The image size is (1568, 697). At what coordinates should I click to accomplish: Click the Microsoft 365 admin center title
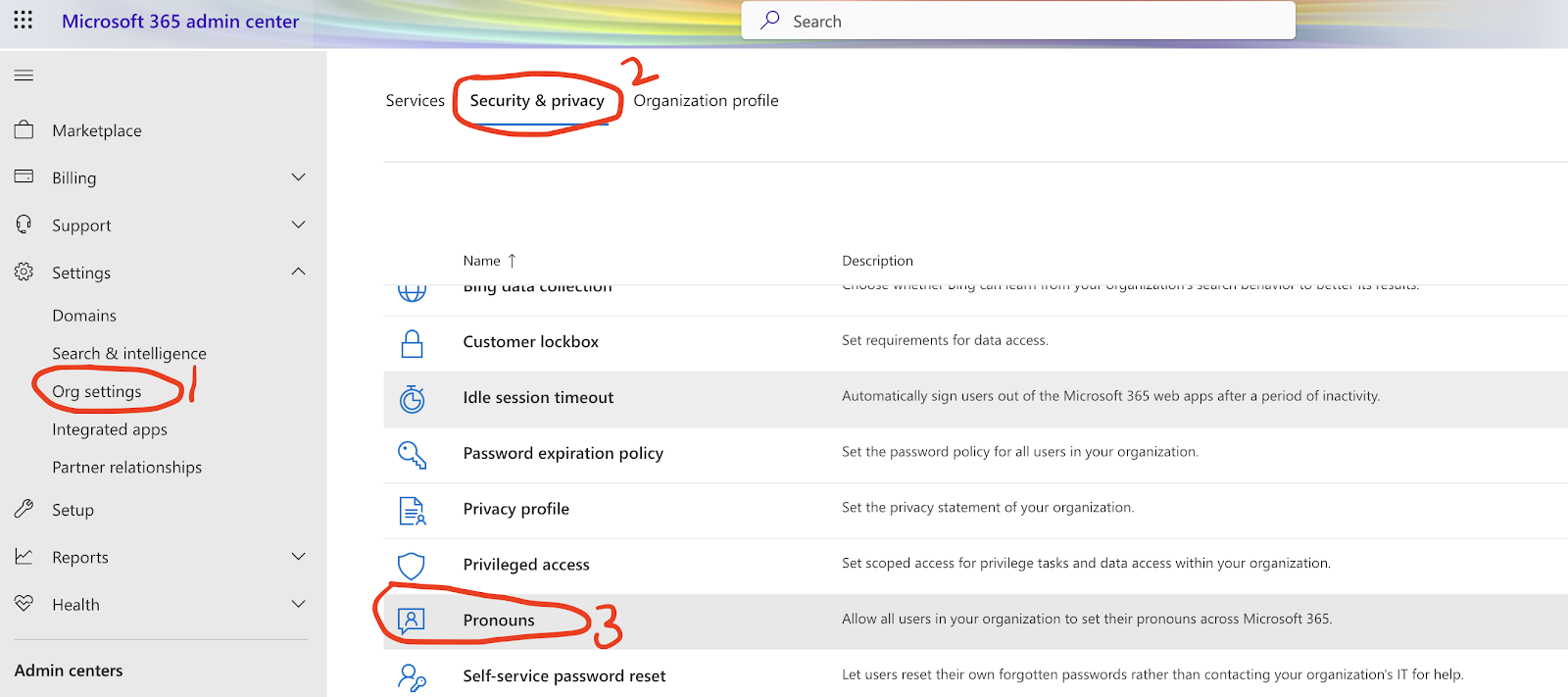[x=180, y=21]
